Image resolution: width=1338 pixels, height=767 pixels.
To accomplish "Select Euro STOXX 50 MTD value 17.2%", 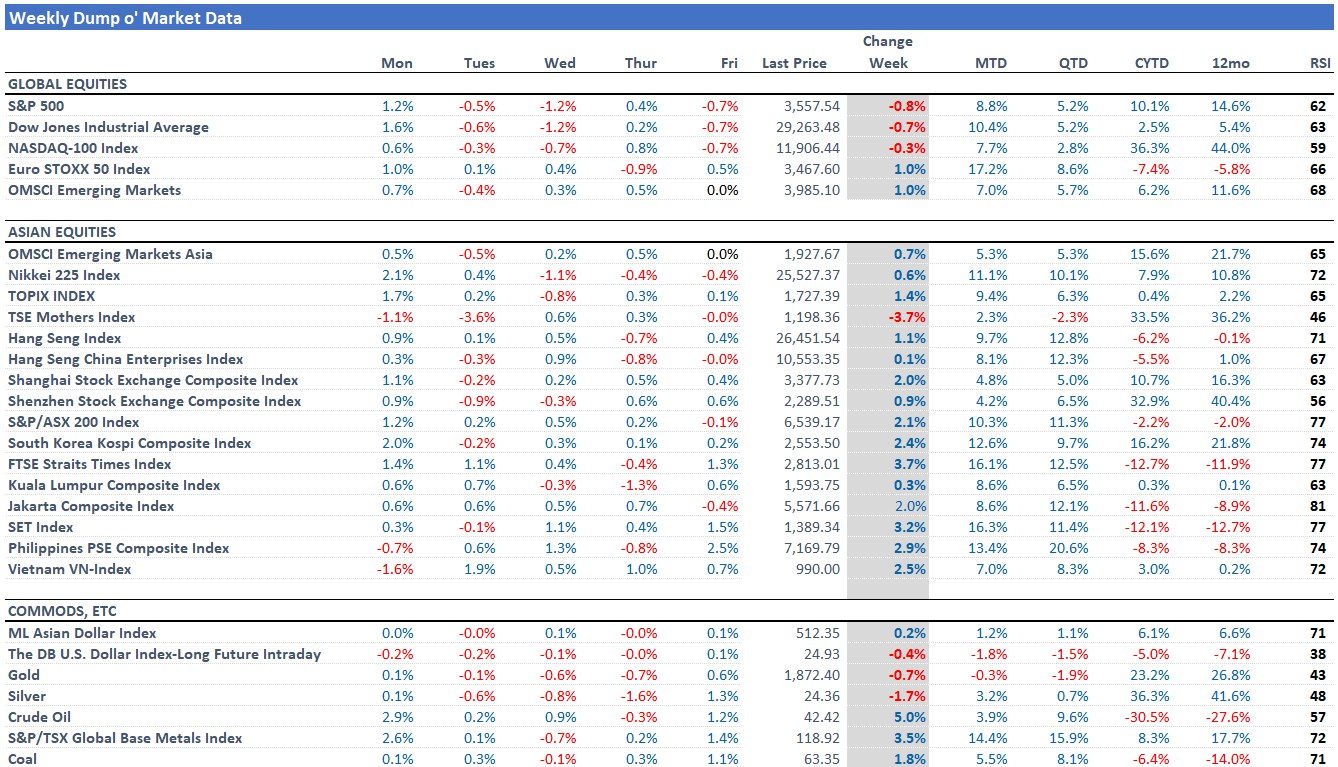I will pyautogui.click(x=988, y=169).
